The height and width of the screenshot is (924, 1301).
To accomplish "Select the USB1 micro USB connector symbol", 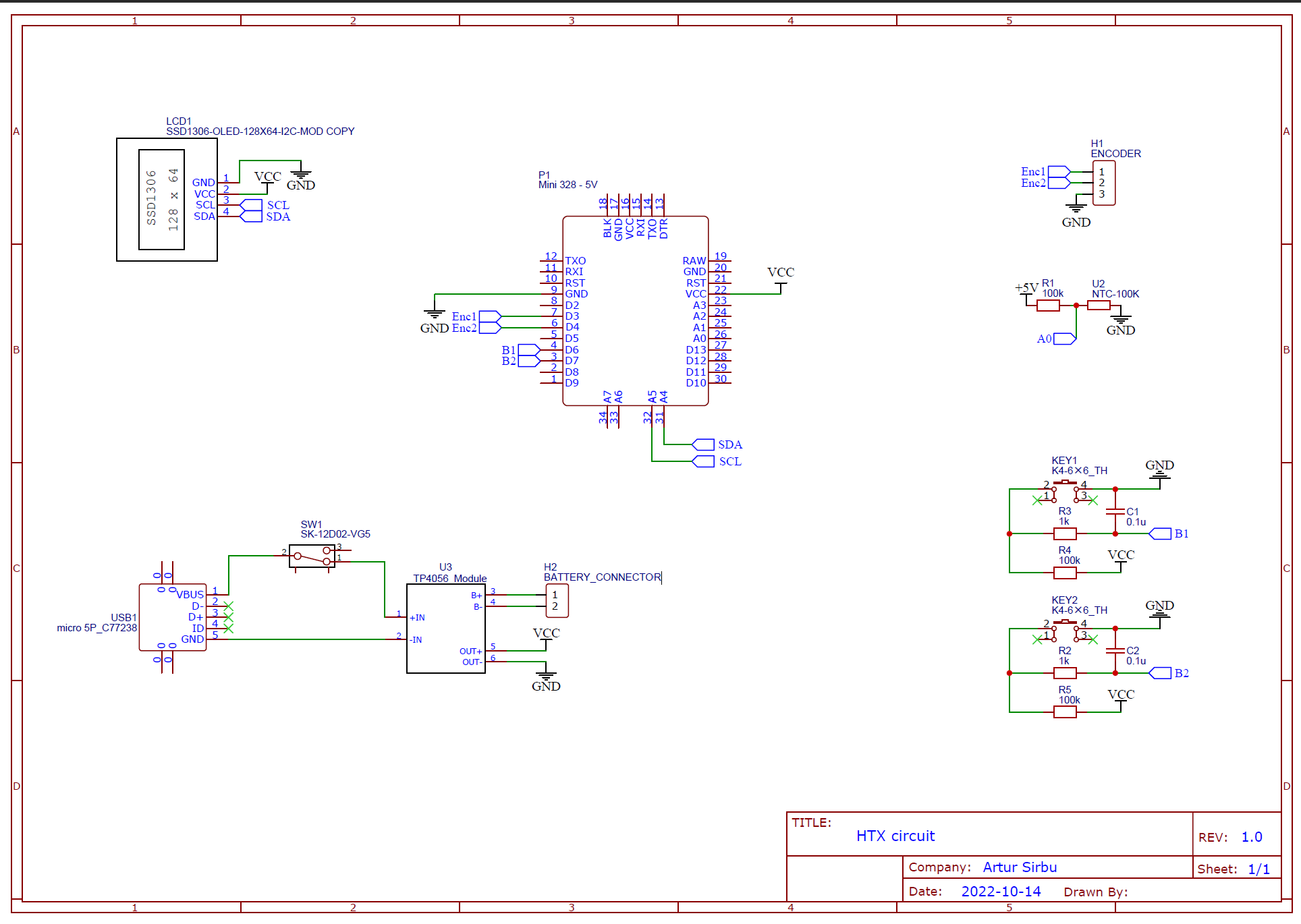I will coord(173,617).
